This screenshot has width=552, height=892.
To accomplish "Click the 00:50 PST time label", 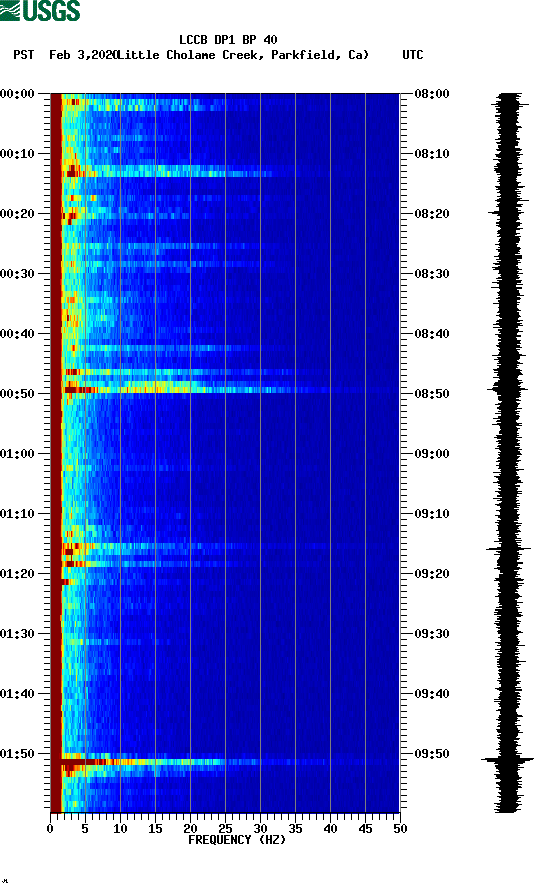I will tap(18, 394).
